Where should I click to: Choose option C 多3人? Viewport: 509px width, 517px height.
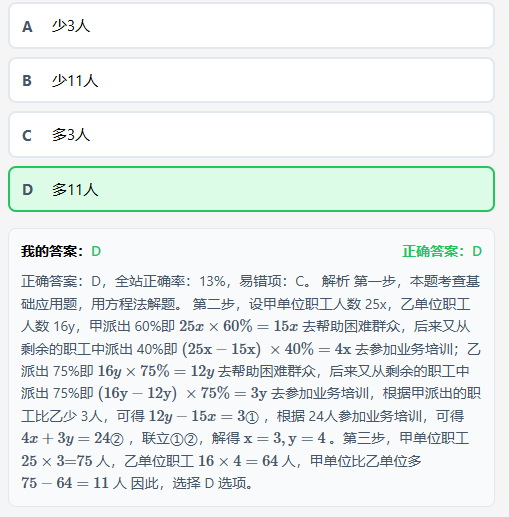pos(251,135)
